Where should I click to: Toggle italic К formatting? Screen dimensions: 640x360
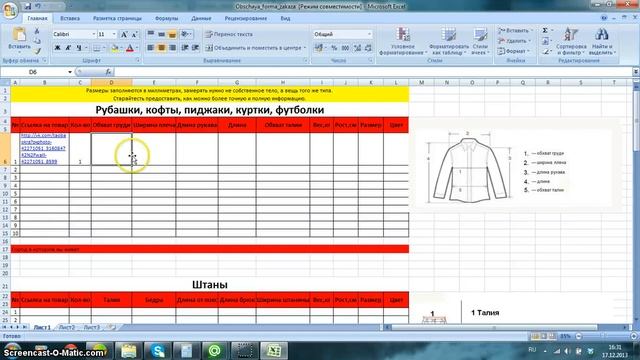pos(68,48)
